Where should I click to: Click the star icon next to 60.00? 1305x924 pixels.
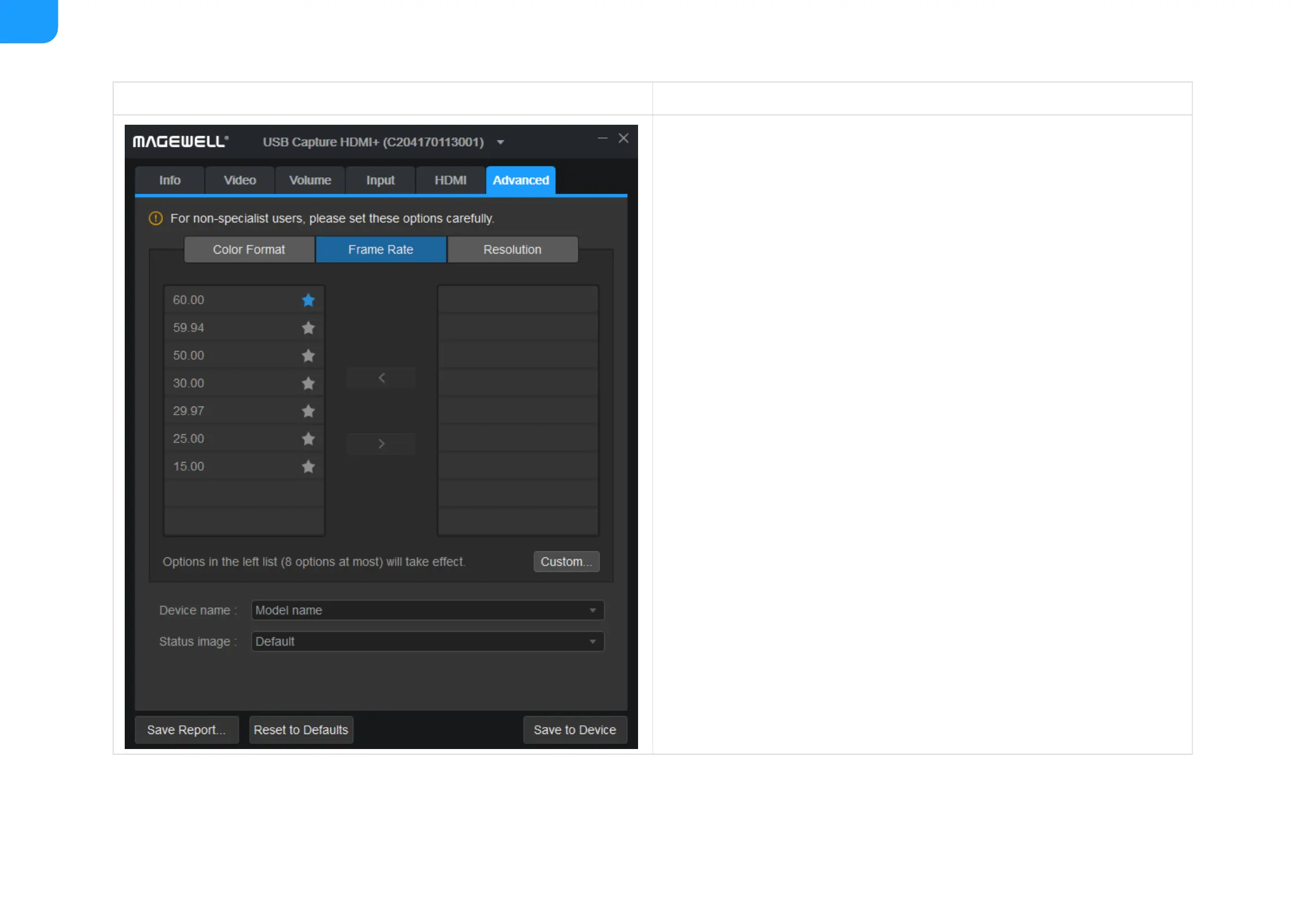[x=308, y=300]
